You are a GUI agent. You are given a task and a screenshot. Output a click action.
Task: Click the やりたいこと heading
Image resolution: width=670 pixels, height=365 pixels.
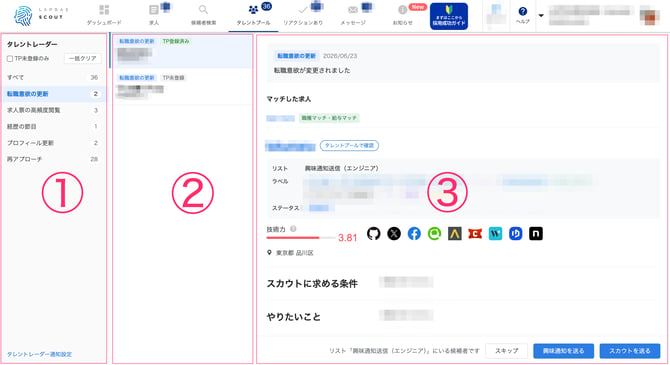[x=294, y=317]
